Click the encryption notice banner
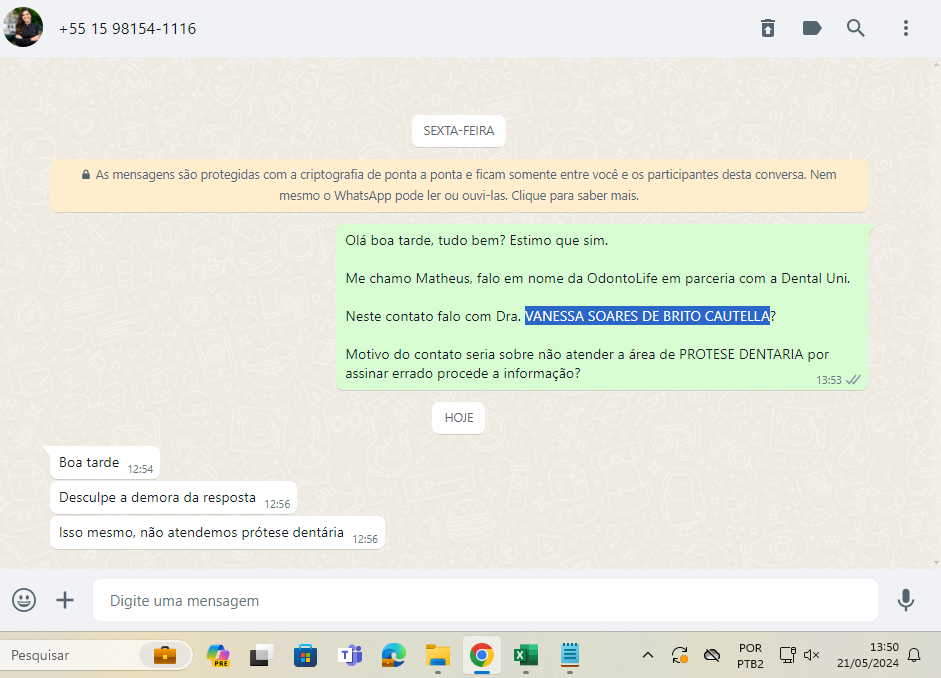 [459, 185]
